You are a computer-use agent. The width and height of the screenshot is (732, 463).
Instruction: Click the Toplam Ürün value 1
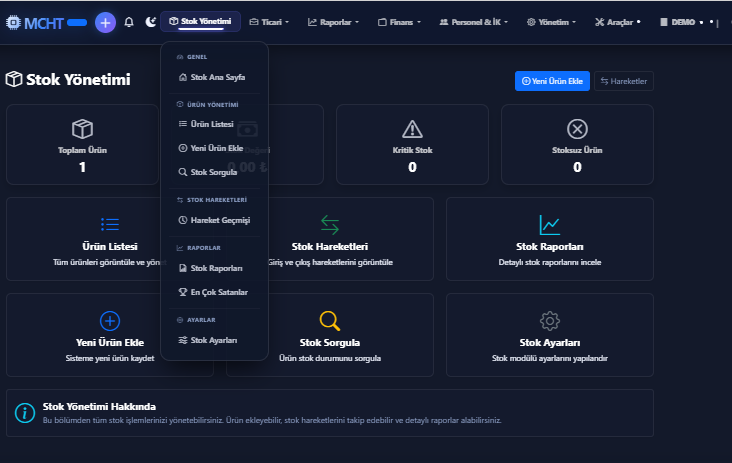point(83,167)
